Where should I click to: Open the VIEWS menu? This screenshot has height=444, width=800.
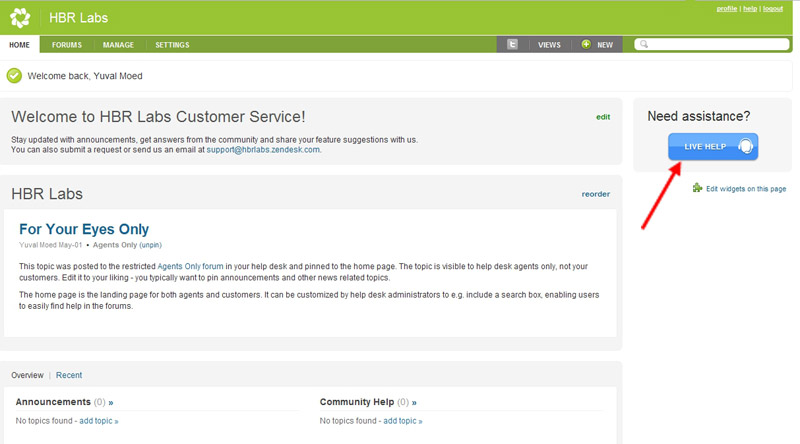click(x=549, y=45)
